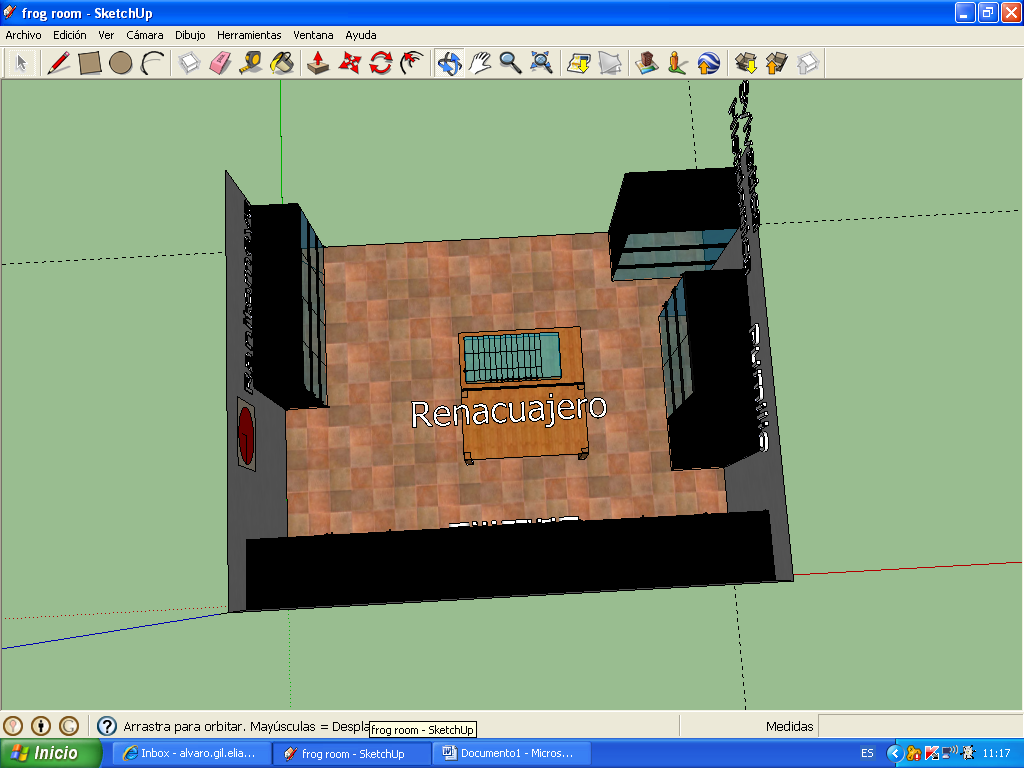1024x768 pixels.
Task: Toggle the Select arrow tool
Action: [x=20, y=63]
